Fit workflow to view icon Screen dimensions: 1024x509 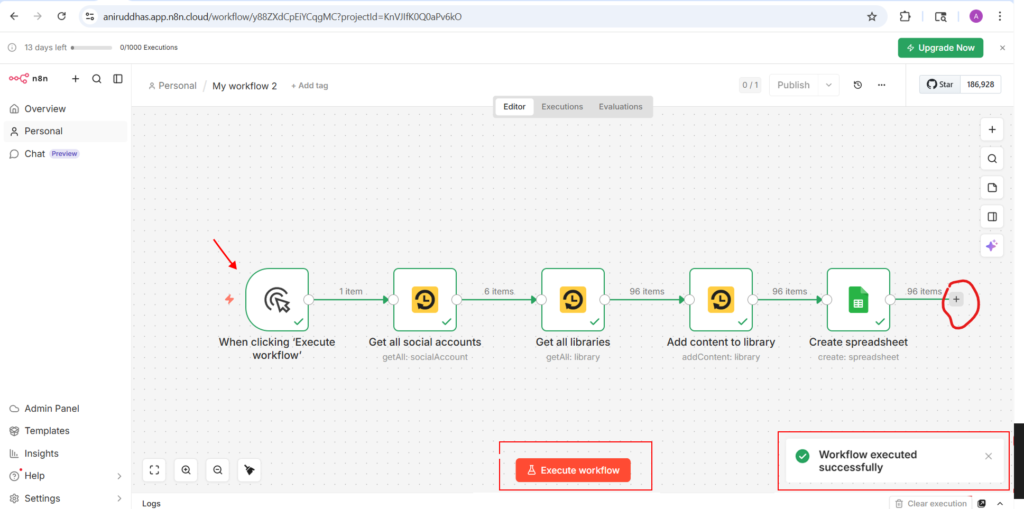click(154, 470)
